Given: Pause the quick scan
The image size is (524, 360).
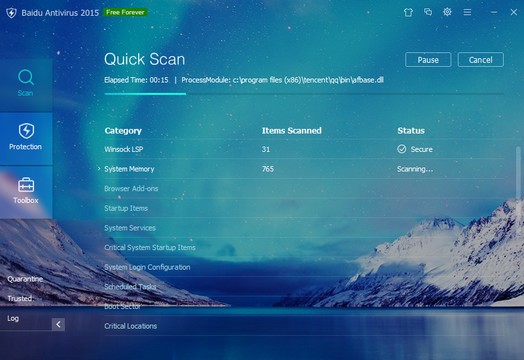Looking at the screenshot, I should (428, 60).
